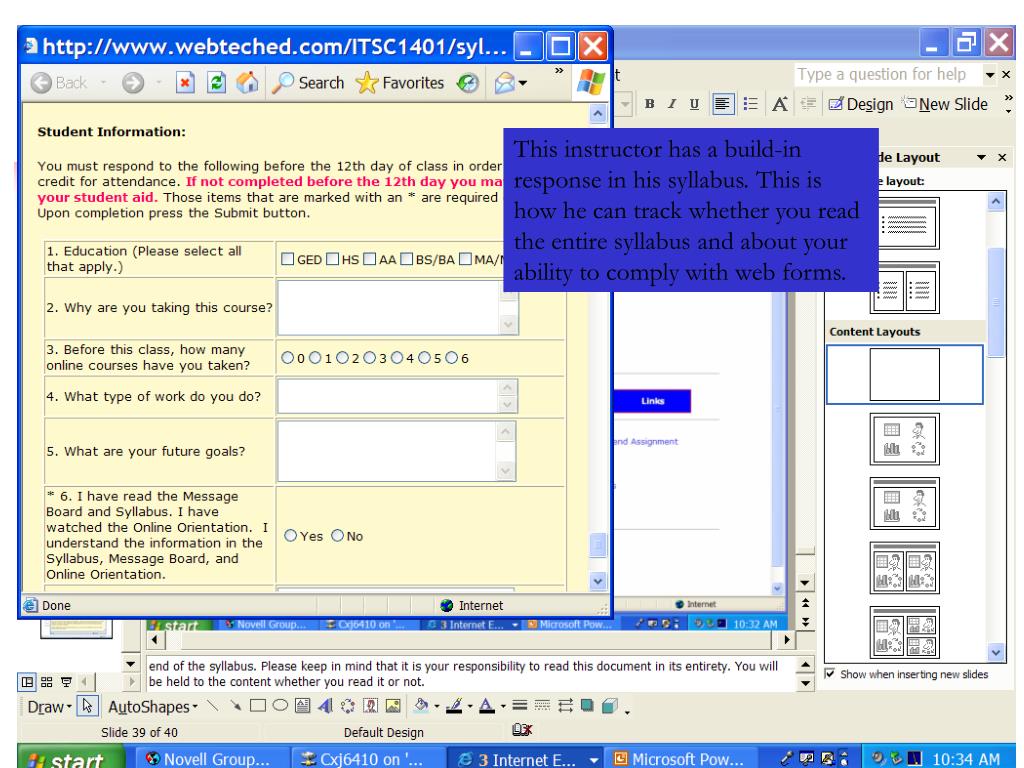
Task: Check the GED education checkbox
Action: 287,259
